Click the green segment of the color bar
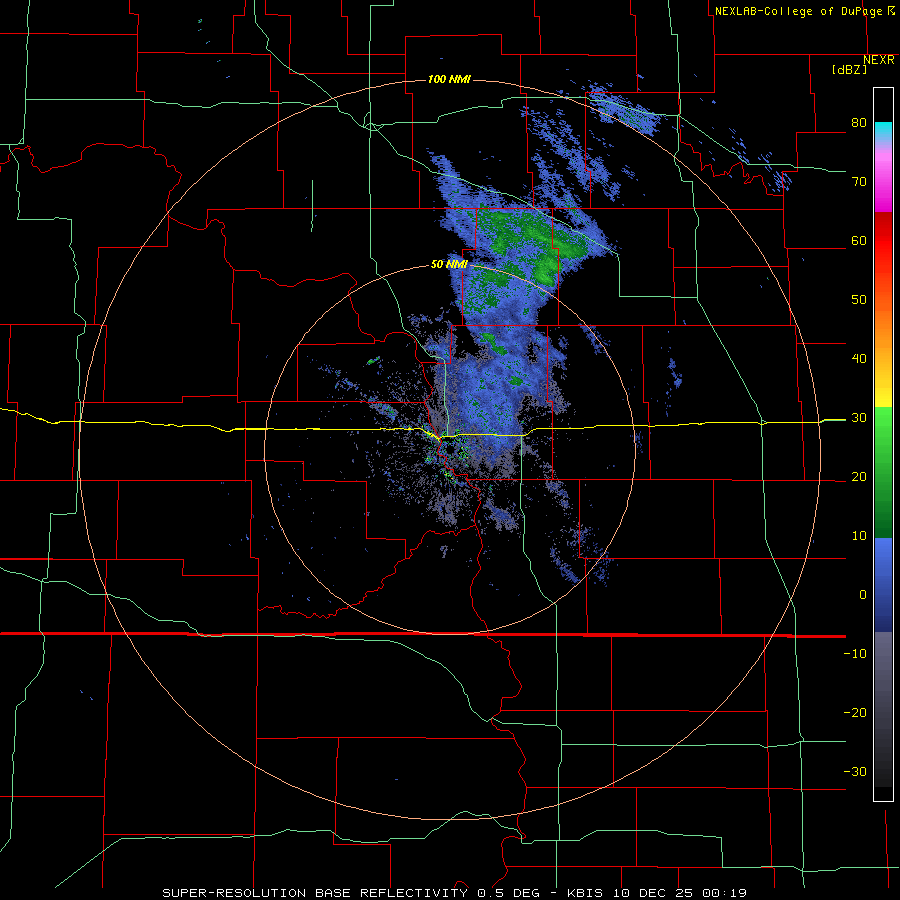 (883, 472)
